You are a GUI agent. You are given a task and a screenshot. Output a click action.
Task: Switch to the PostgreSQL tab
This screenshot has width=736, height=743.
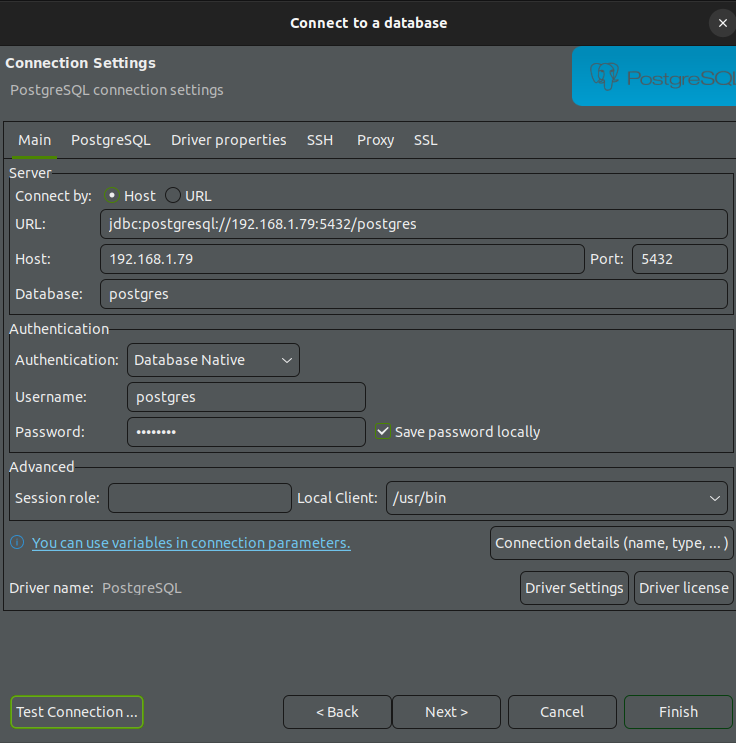[110, 140]
